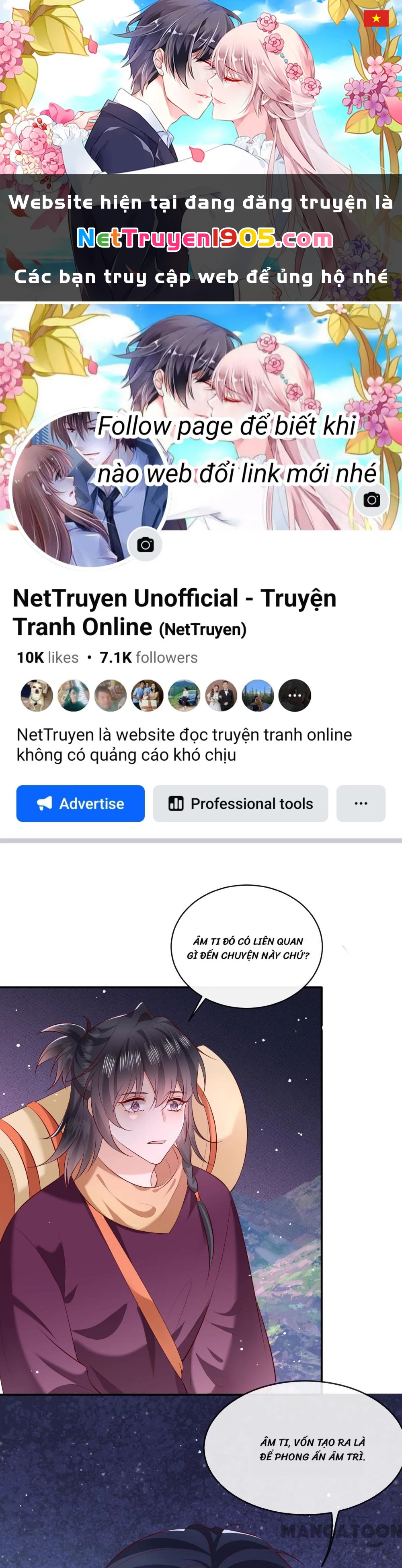Click the profile picture camera icon
The width and height of the screenshot is (402, 1568).
[x=145, y=544]
